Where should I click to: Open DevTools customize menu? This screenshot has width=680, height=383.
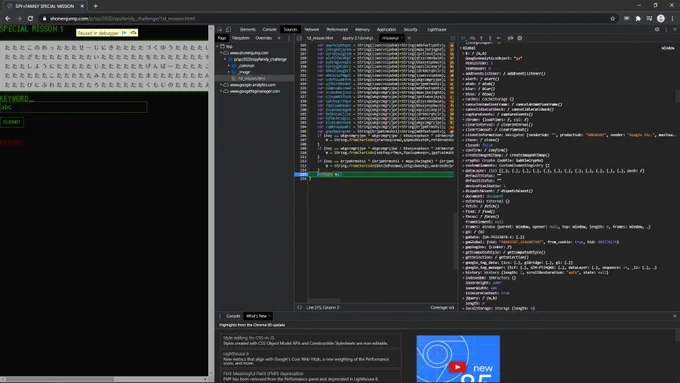[x=666, y=29]
